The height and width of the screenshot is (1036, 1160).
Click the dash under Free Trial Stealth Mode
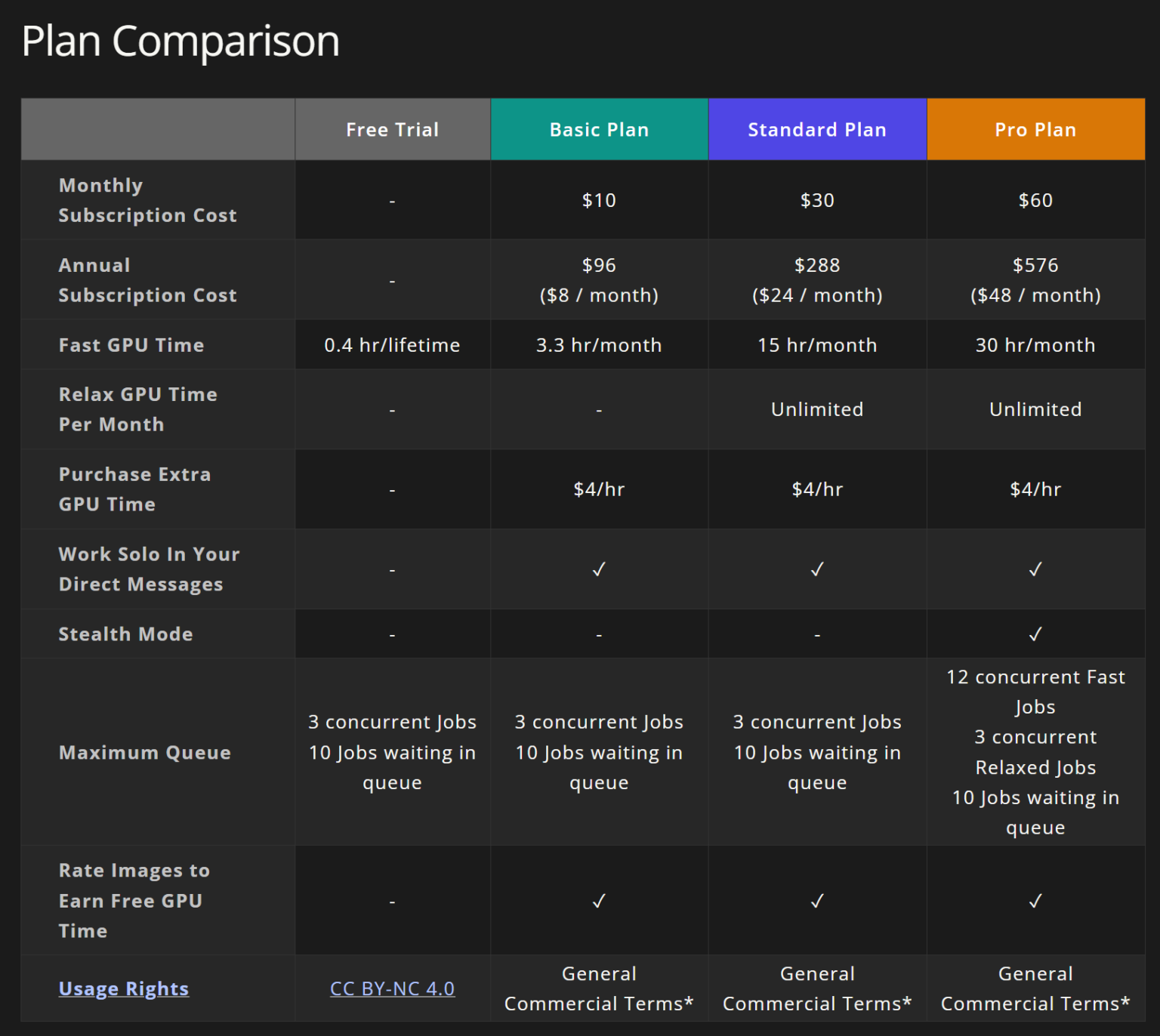392,634
